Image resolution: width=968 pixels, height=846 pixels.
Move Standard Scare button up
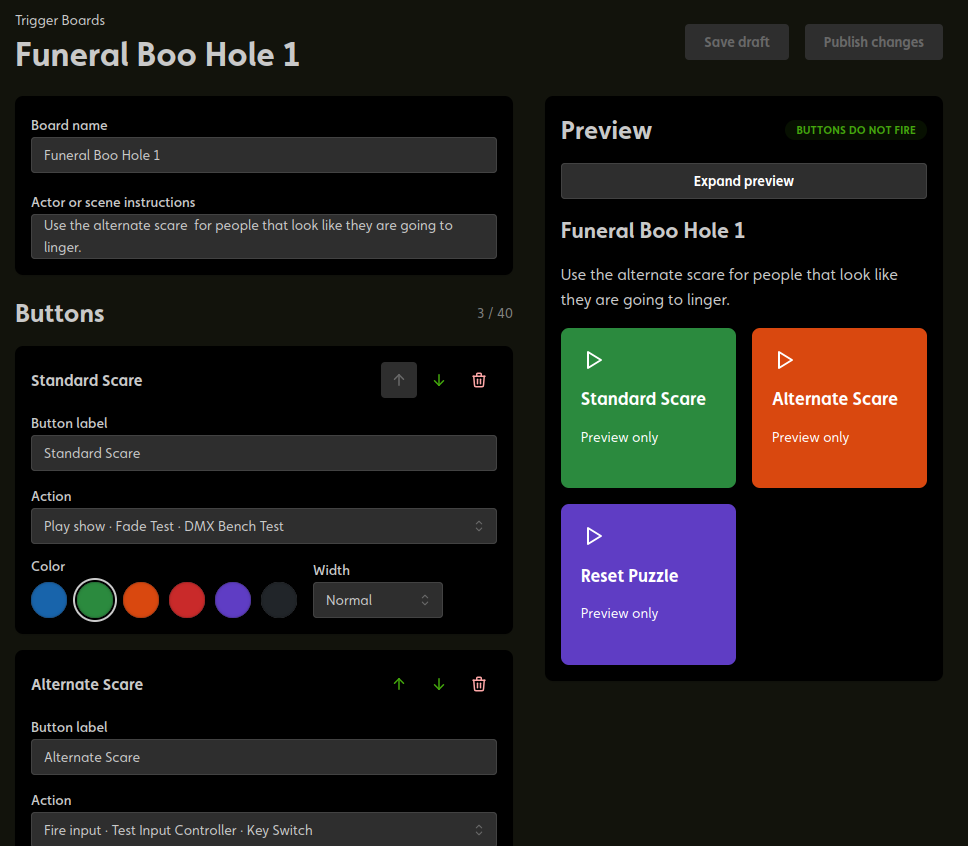click(x=399, y=380)
